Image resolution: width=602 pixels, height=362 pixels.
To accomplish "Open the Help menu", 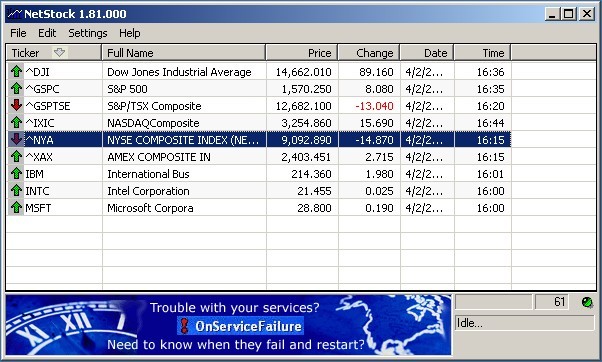I will [x=130, y=33].
